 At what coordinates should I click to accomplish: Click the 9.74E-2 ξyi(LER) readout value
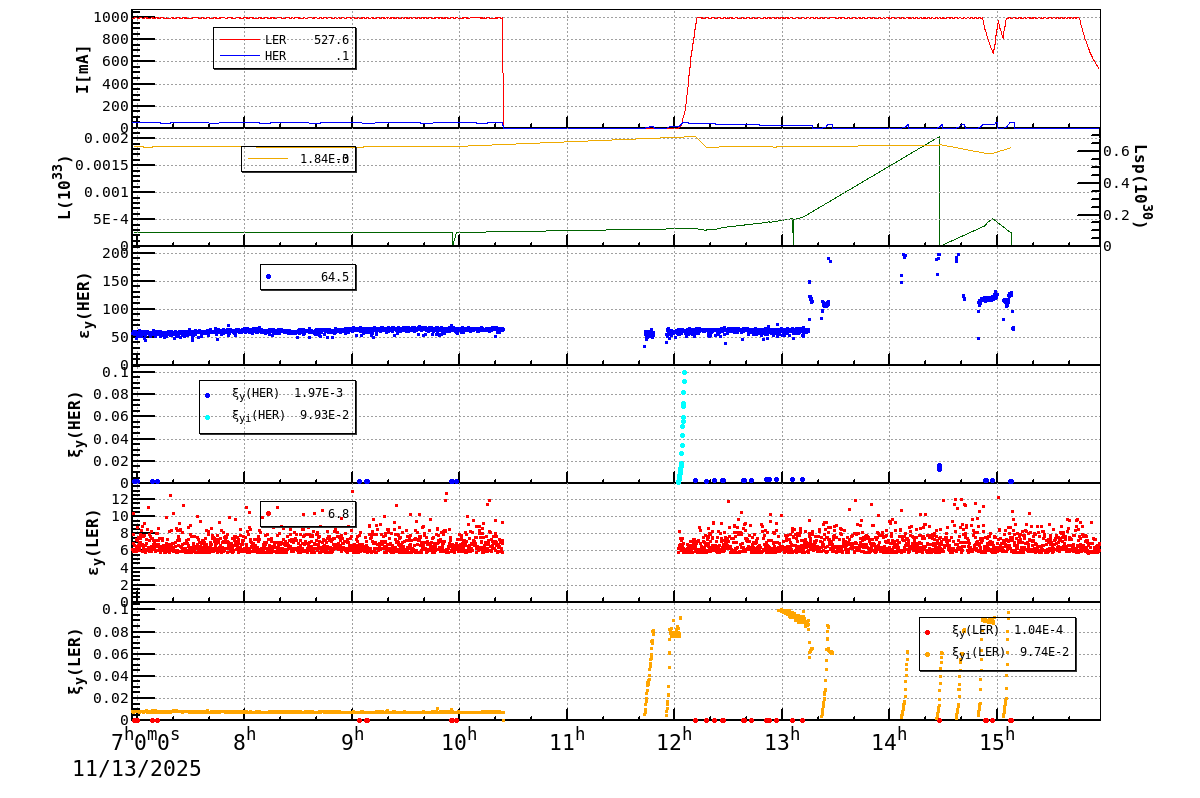[1043, 654]
